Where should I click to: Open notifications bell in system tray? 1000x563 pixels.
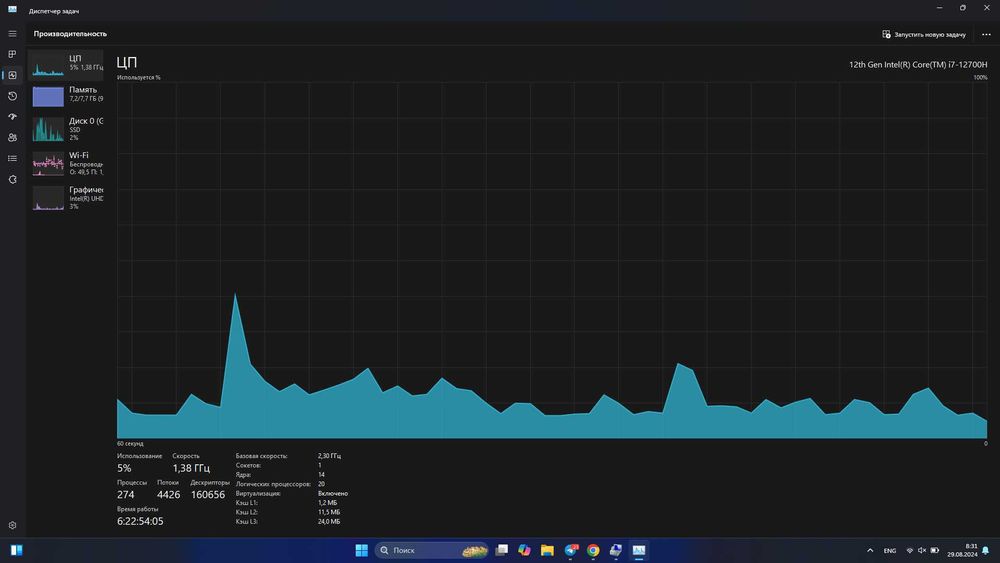point(986,550)
